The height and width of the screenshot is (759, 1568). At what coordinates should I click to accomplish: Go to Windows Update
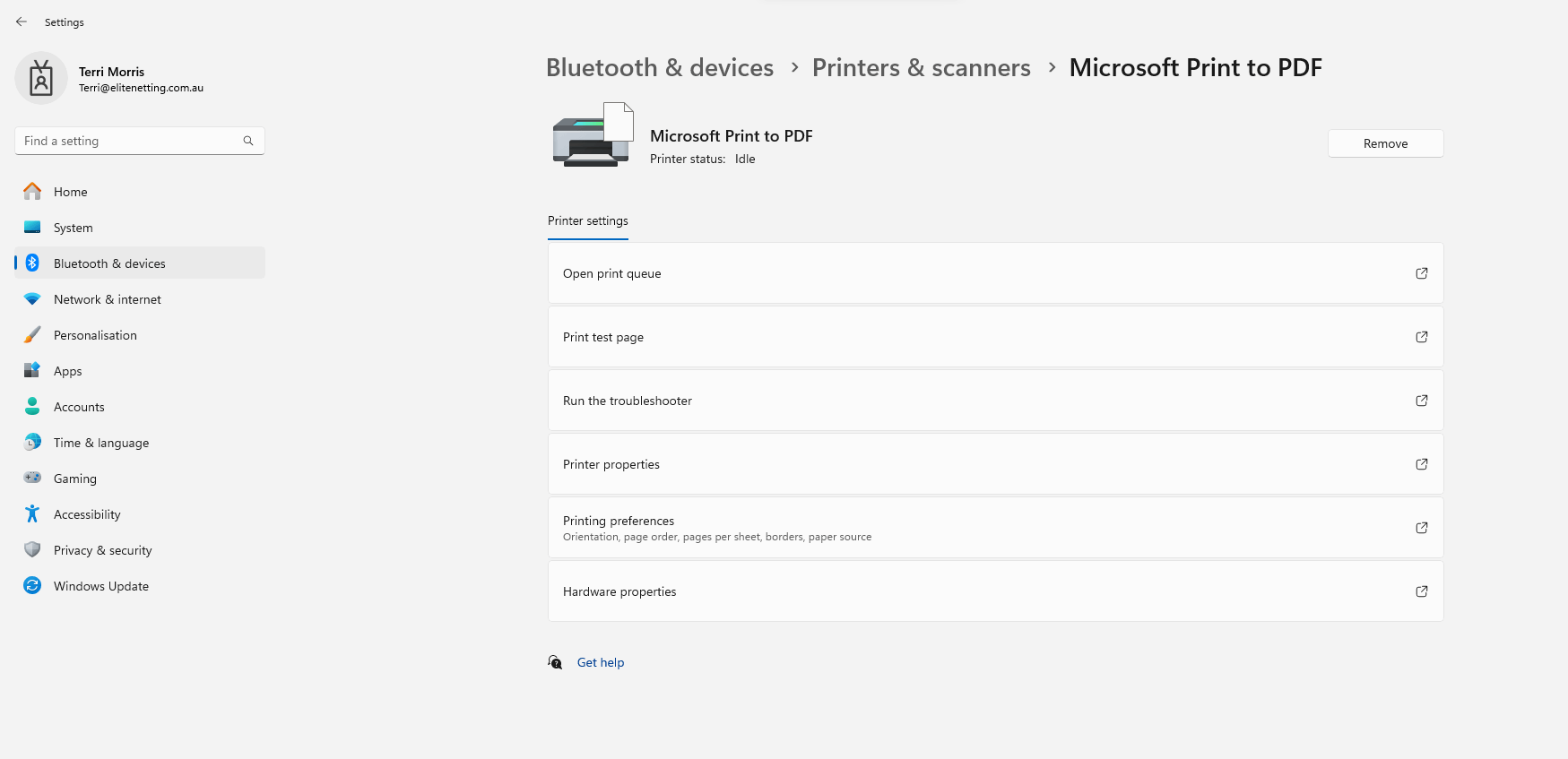(140, 586)
